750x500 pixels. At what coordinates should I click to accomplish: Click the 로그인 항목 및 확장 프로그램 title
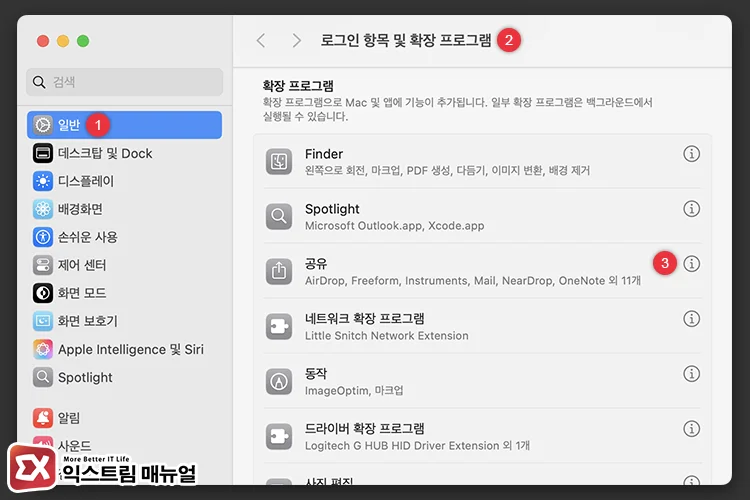click(406, 40)
